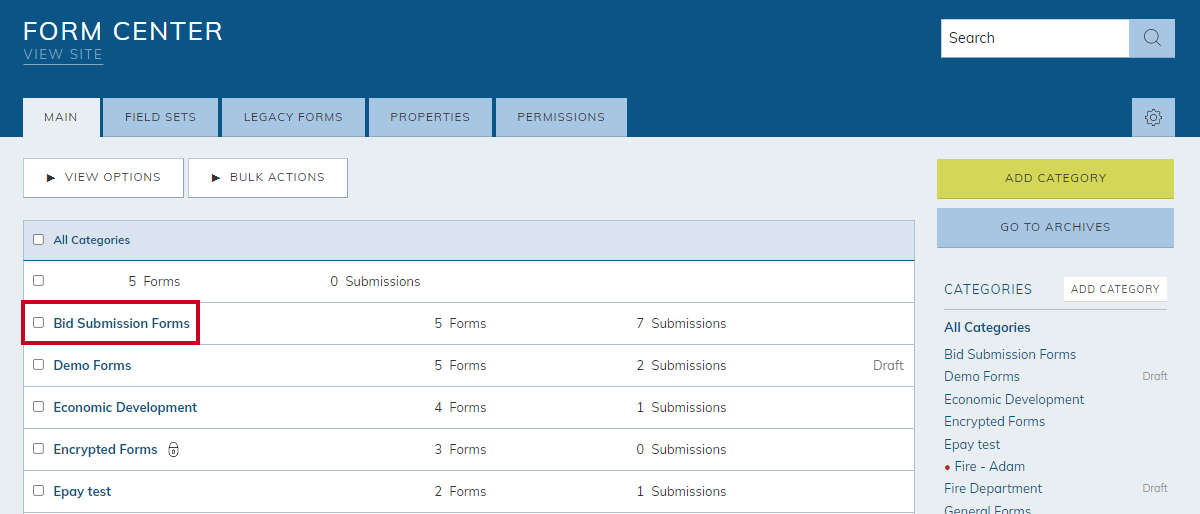Screen dimensions: 1200x514
Task: Open Epay test category in list
Action: click(82, 491)
